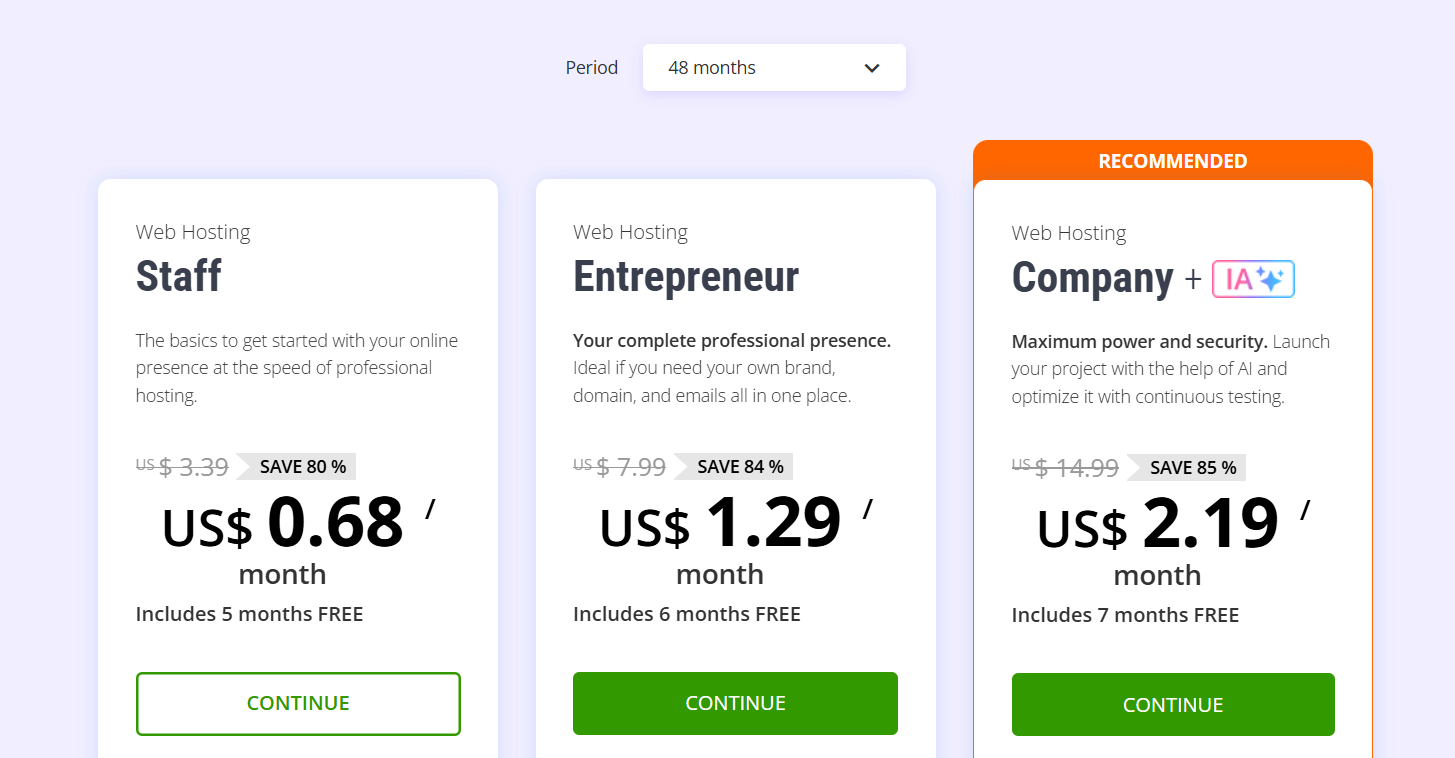Click the SAVE 84 % tag
Image resolution: width=1455 pixels, height=758 pixels.
[x=733, y=466]
